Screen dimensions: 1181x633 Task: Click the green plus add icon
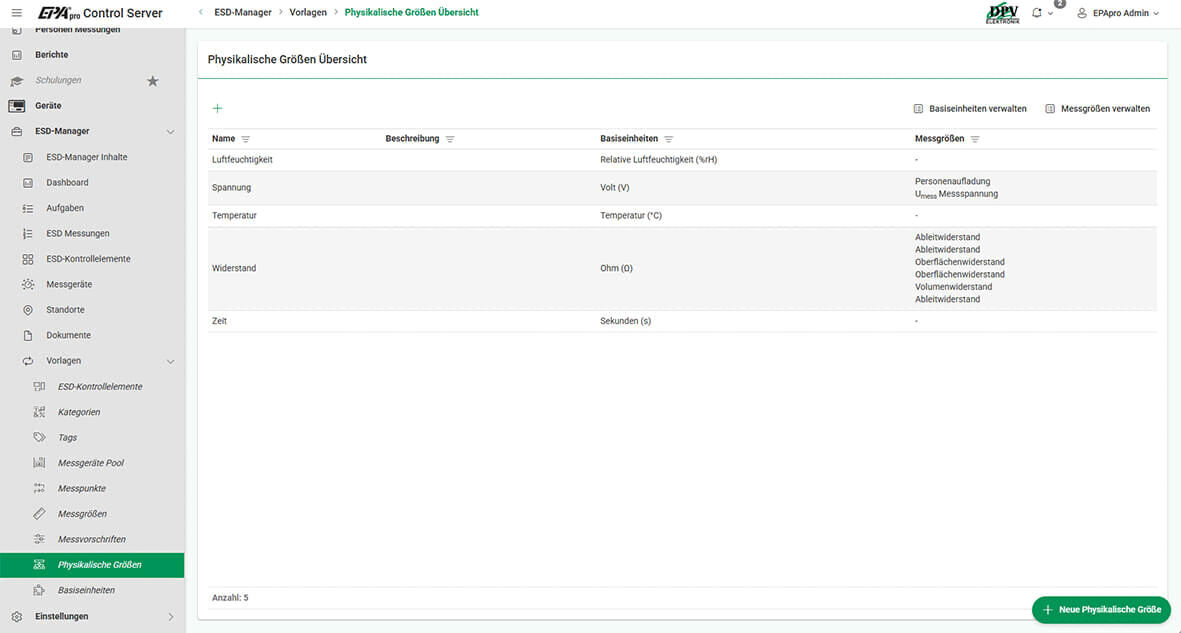click(x=218, y=108)
